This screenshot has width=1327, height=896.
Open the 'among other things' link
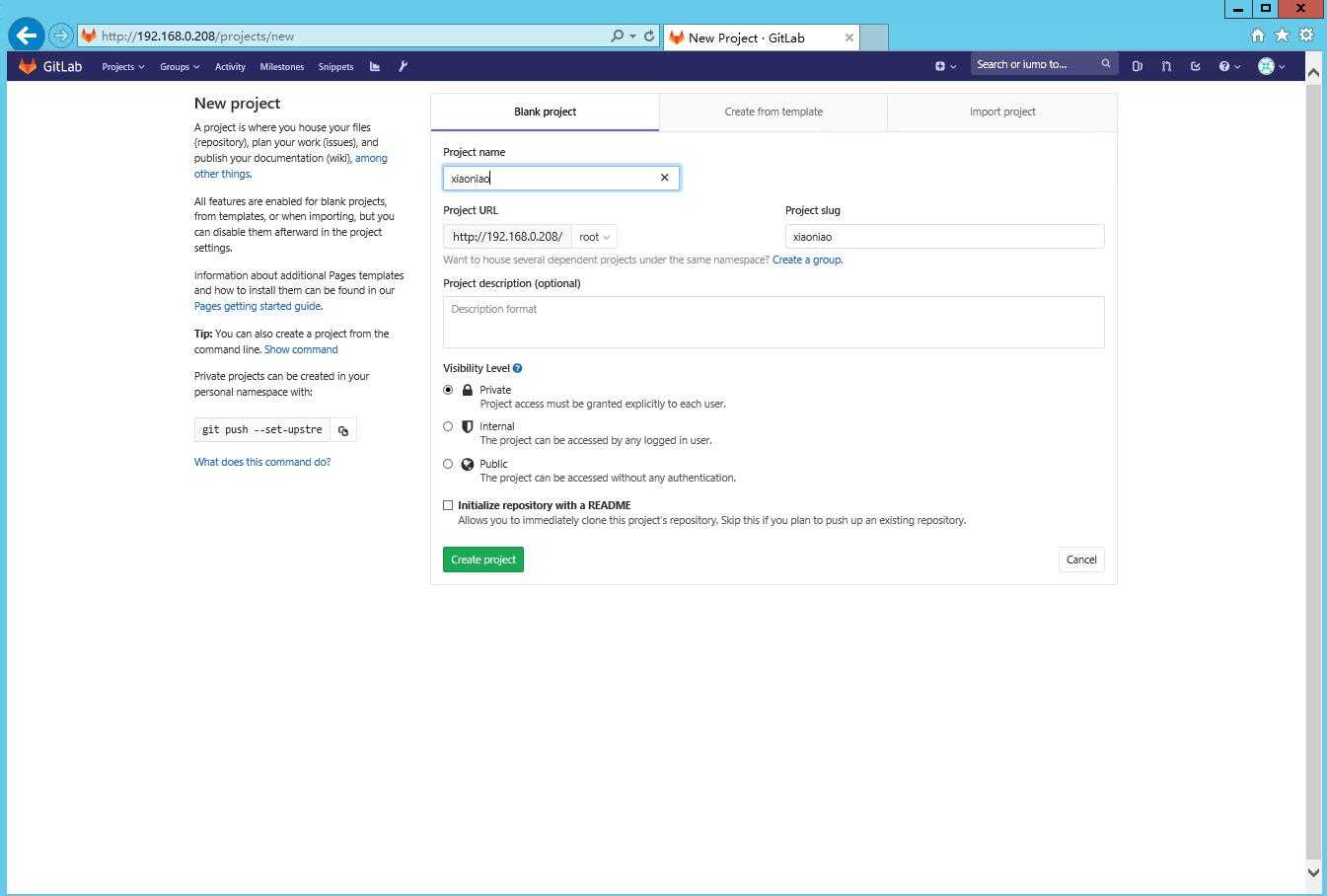click(x=290, y=166)
